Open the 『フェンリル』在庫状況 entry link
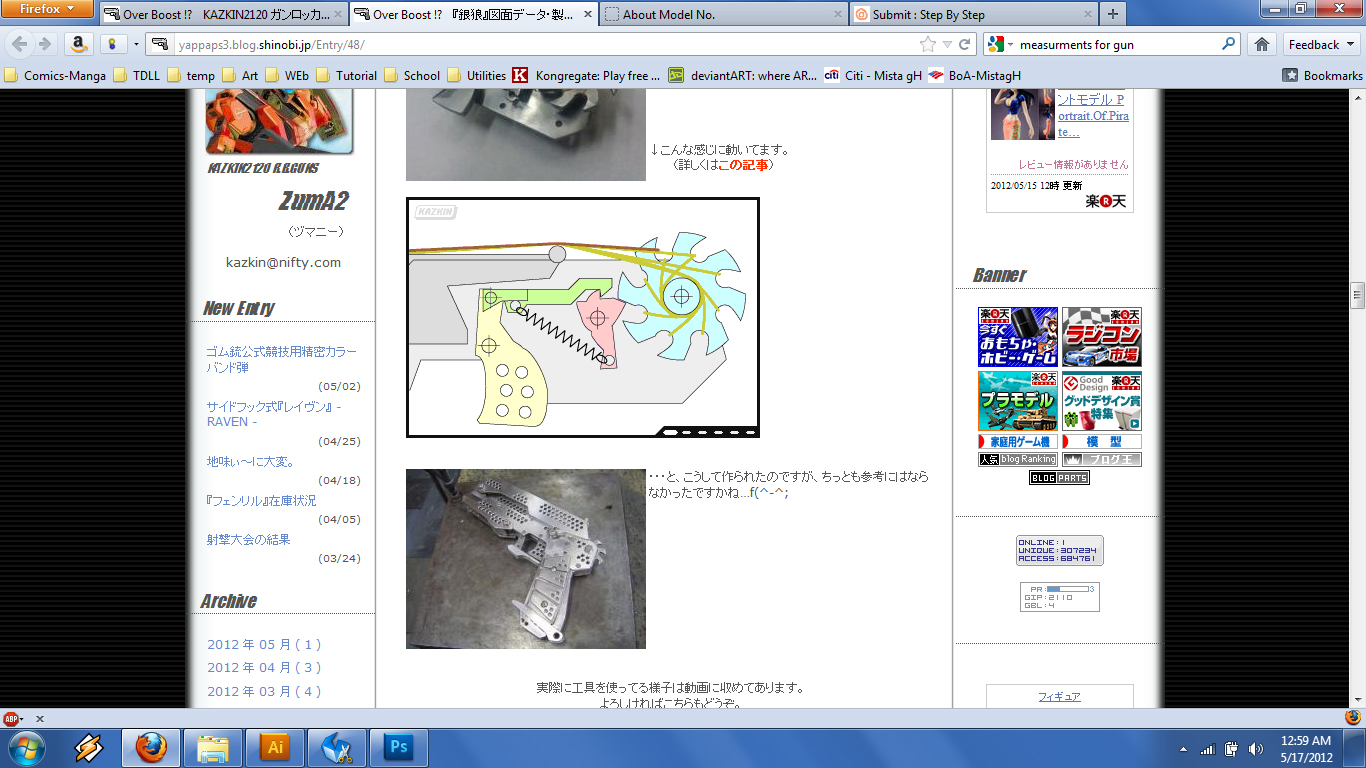This screenshot has width=1366, height=768. [261, 500]
